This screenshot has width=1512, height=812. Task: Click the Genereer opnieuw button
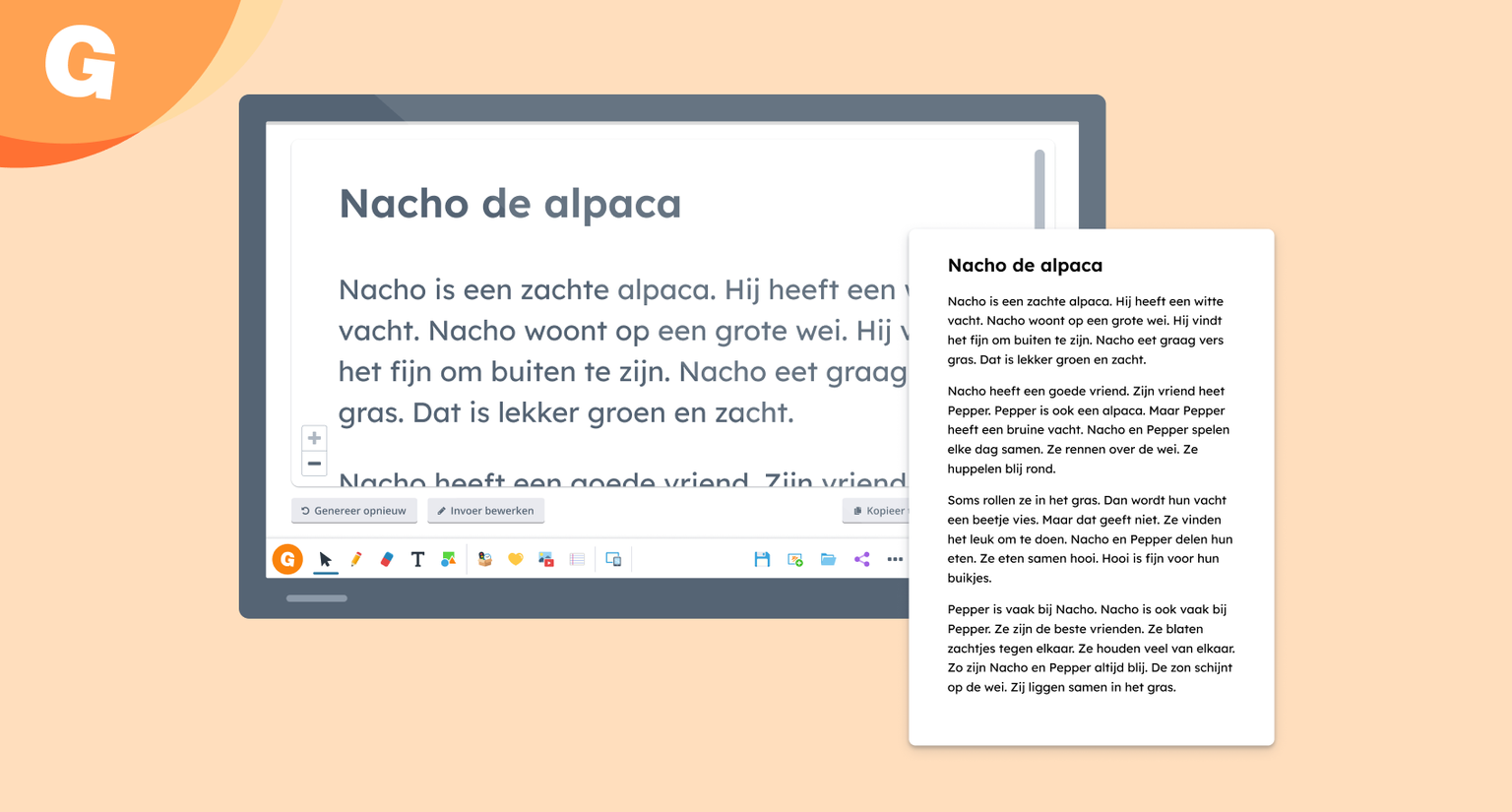(353, 510)
